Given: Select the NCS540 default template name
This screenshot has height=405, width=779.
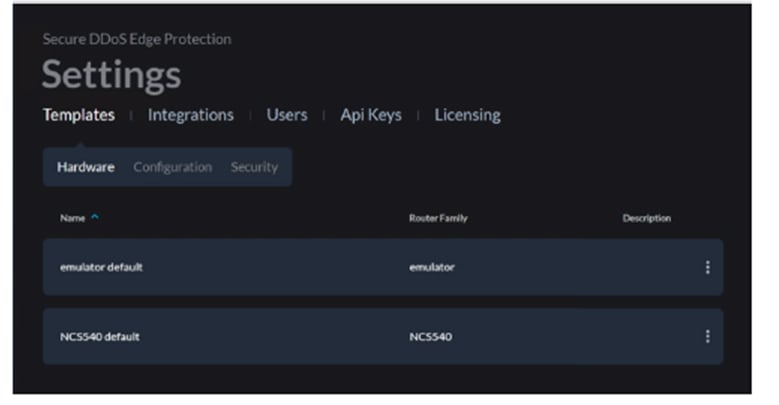Looking at the screenshot, I should [99, 336].
